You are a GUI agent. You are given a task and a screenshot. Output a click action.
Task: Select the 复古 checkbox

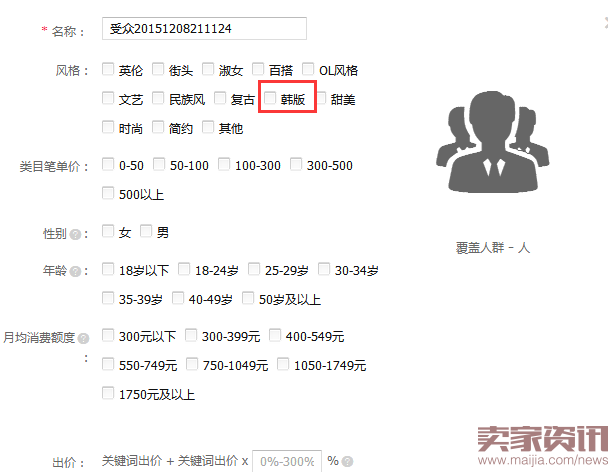pos(220,98)
